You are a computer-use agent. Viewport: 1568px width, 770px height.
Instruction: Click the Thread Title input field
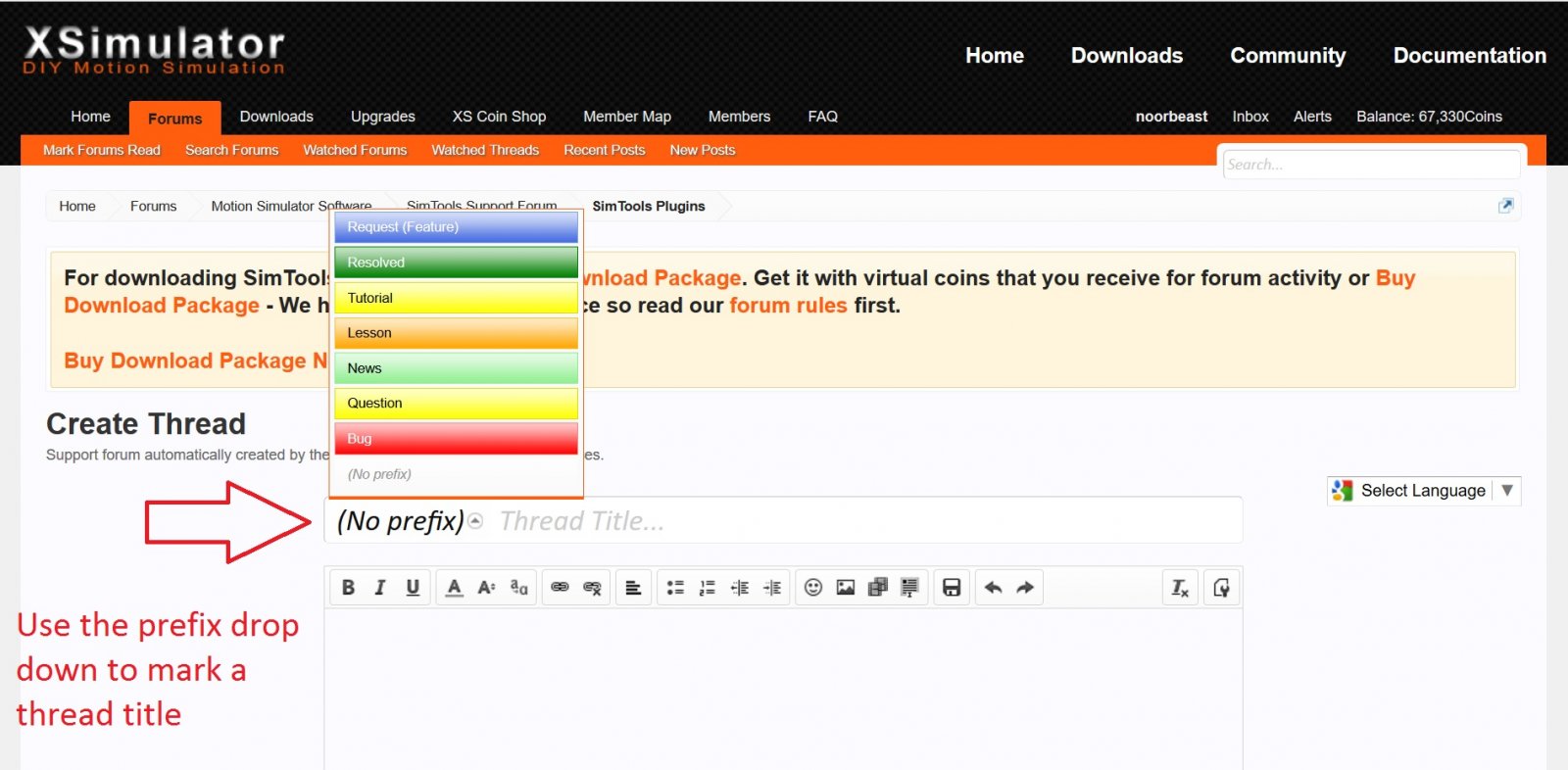point(862,521)
